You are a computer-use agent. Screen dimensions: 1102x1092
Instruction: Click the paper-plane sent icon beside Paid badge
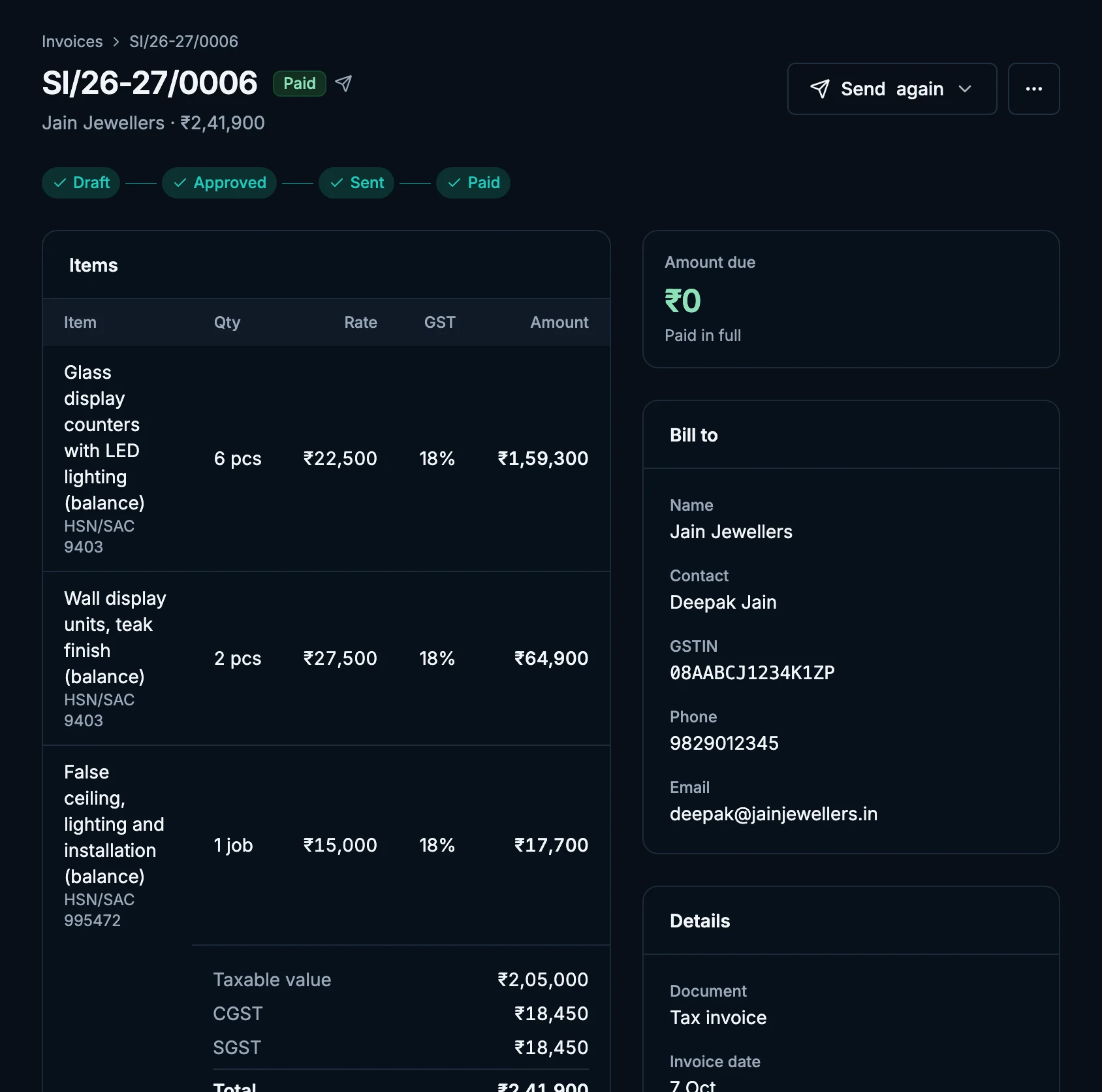[x=343, y=84]
